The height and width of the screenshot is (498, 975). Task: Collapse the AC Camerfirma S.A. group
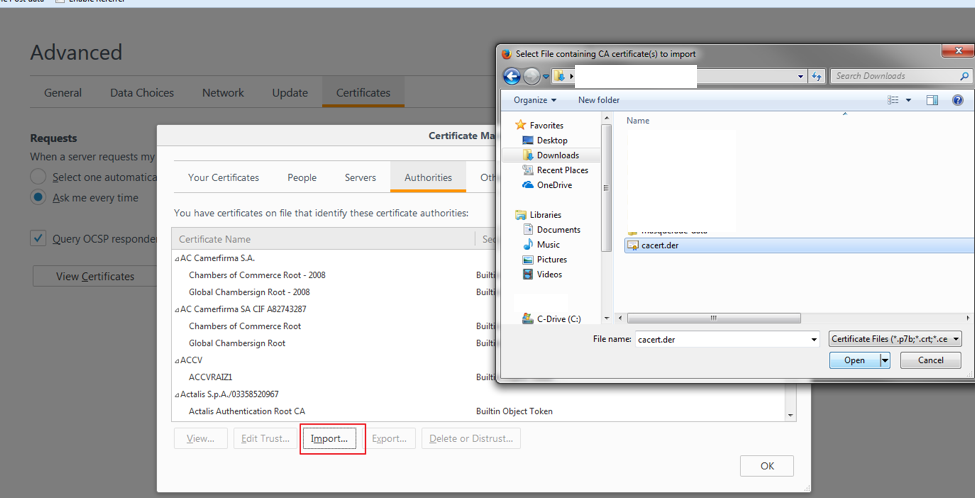tap(177, 258)
